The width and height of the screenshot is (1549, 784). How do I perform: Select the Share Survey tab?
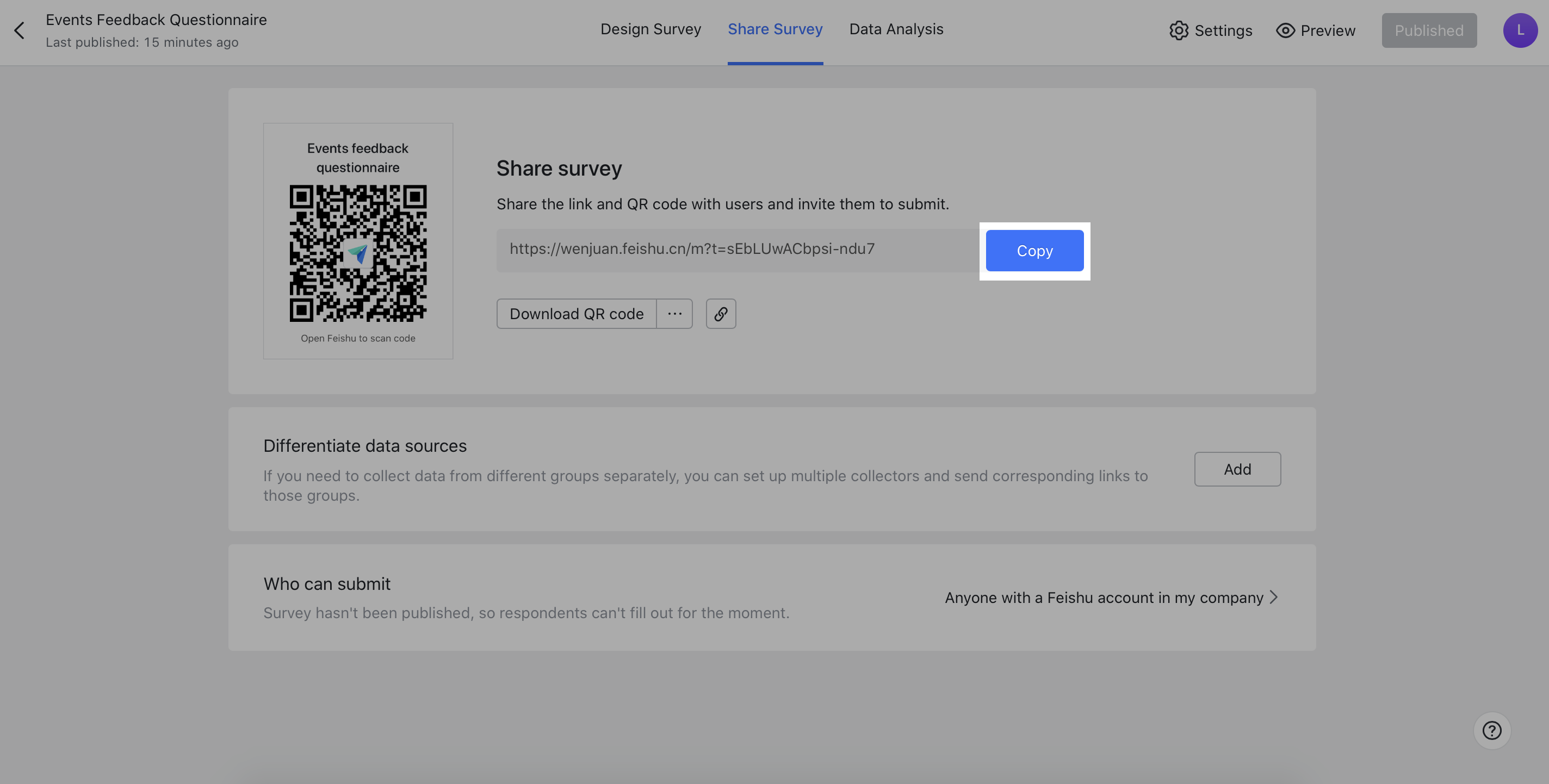coord(774,29)
